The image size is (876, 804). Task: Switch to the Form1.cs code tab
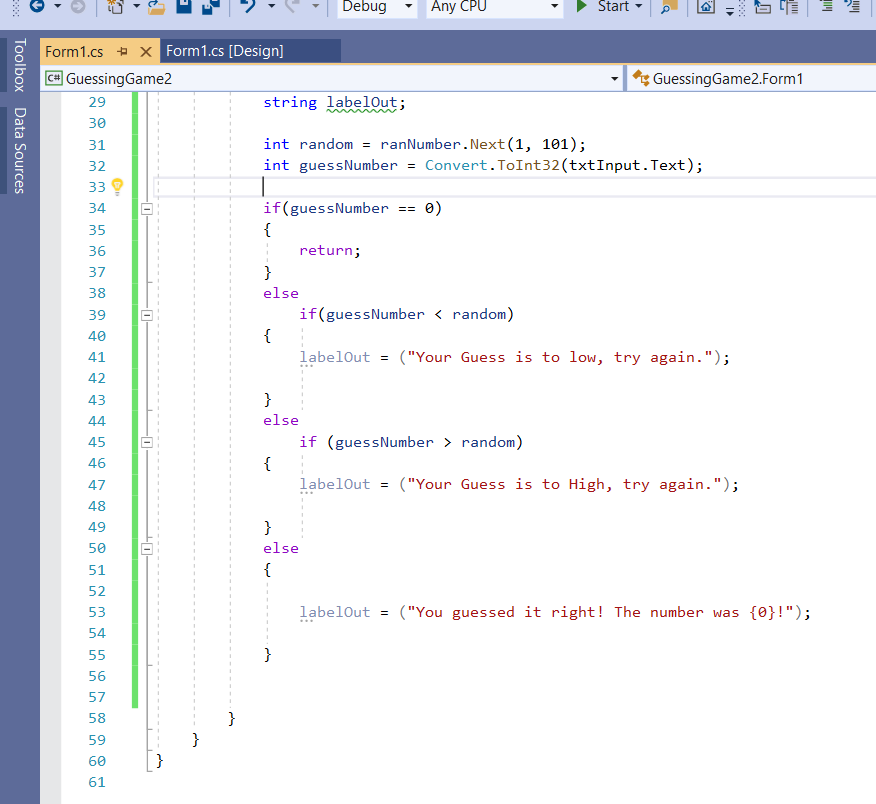[74, 52]
